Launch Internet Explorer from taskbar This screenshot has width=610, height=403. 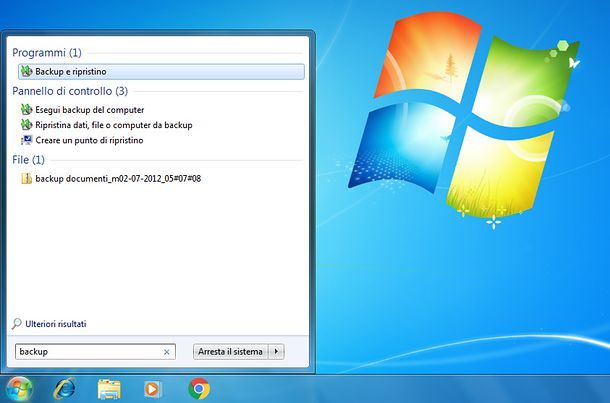pos(65,389)
